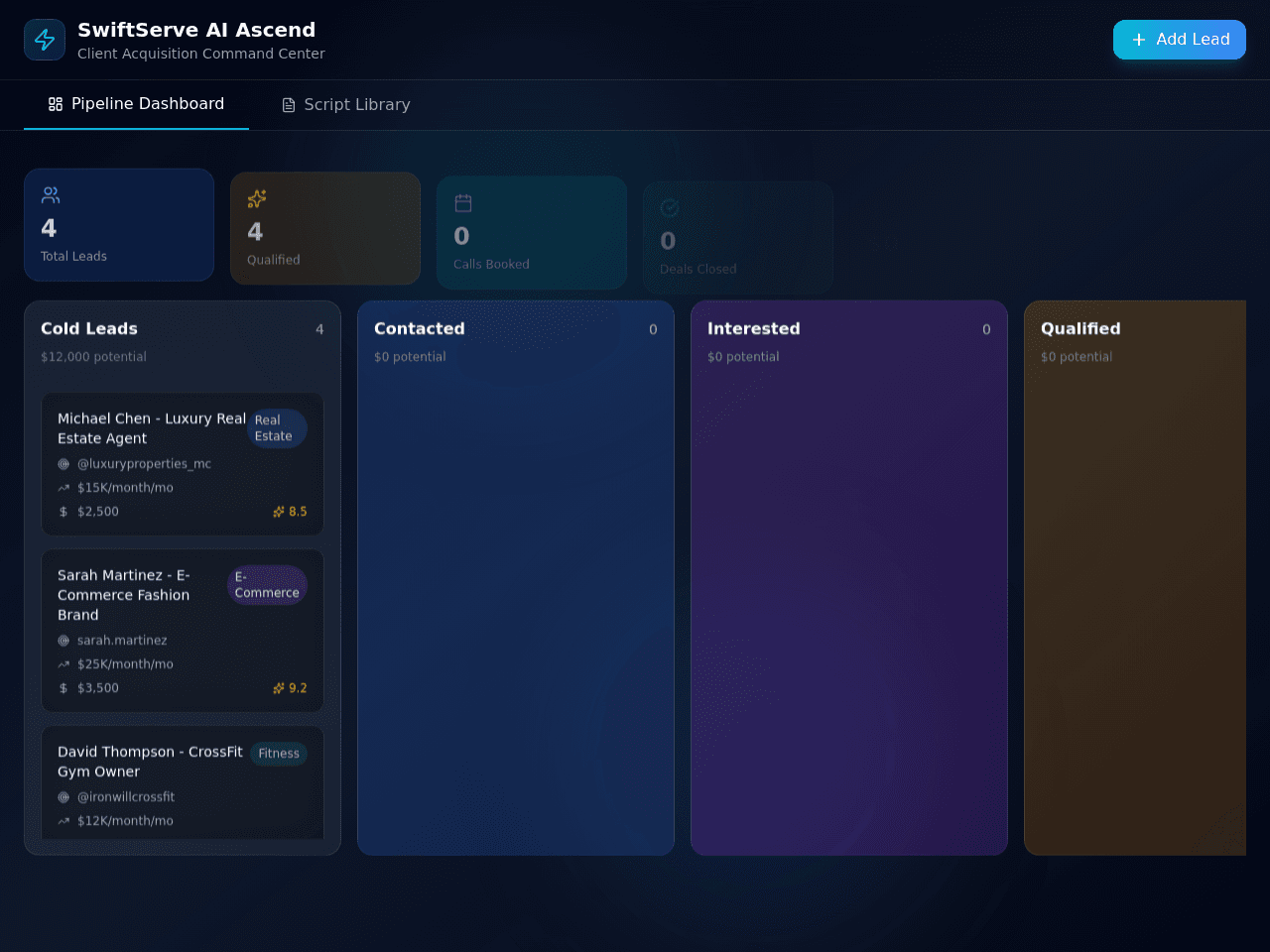The image size is (1270, 952).
Task: Click the E-Commerce tag badge
Action: pyautogui.click(x=267, y=585)
